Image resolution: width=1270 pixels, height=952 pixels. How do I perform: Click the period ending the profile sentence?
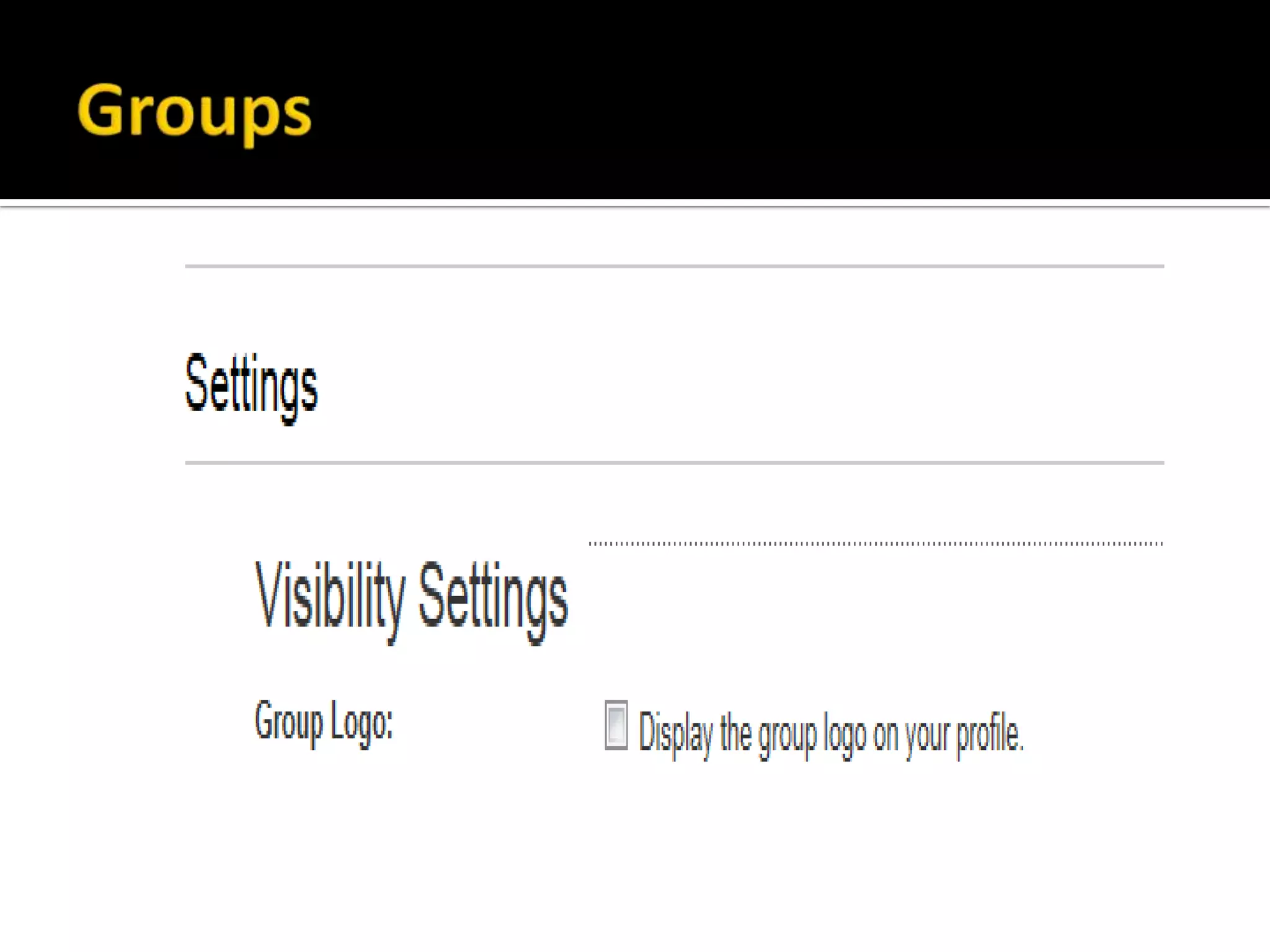tap(1021, 748)
